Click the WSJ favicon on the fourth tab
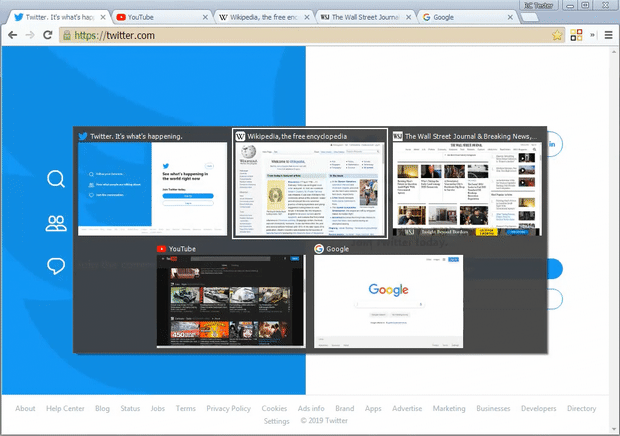 pos(325,17)
